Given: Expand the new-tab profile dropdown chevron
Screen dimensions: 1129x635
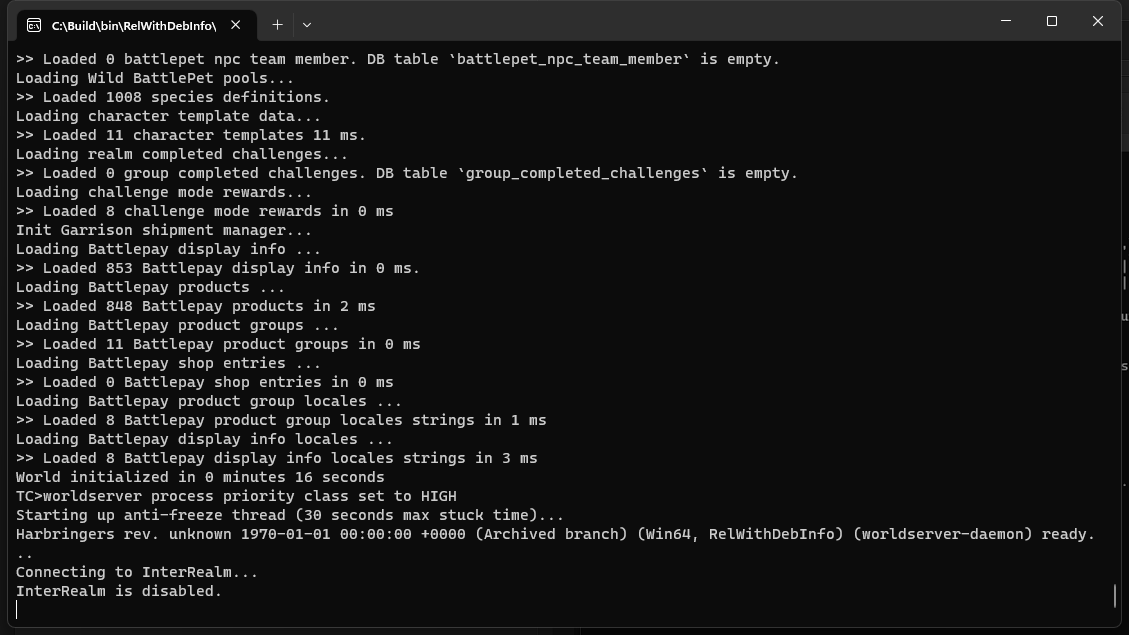Looking at the screenshot, I should click(307, 25).
